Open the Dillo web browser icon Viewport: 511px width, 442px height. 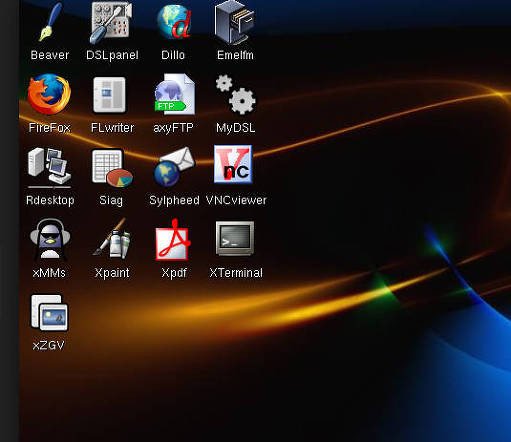pyautogui.click(x=174, y=21)
